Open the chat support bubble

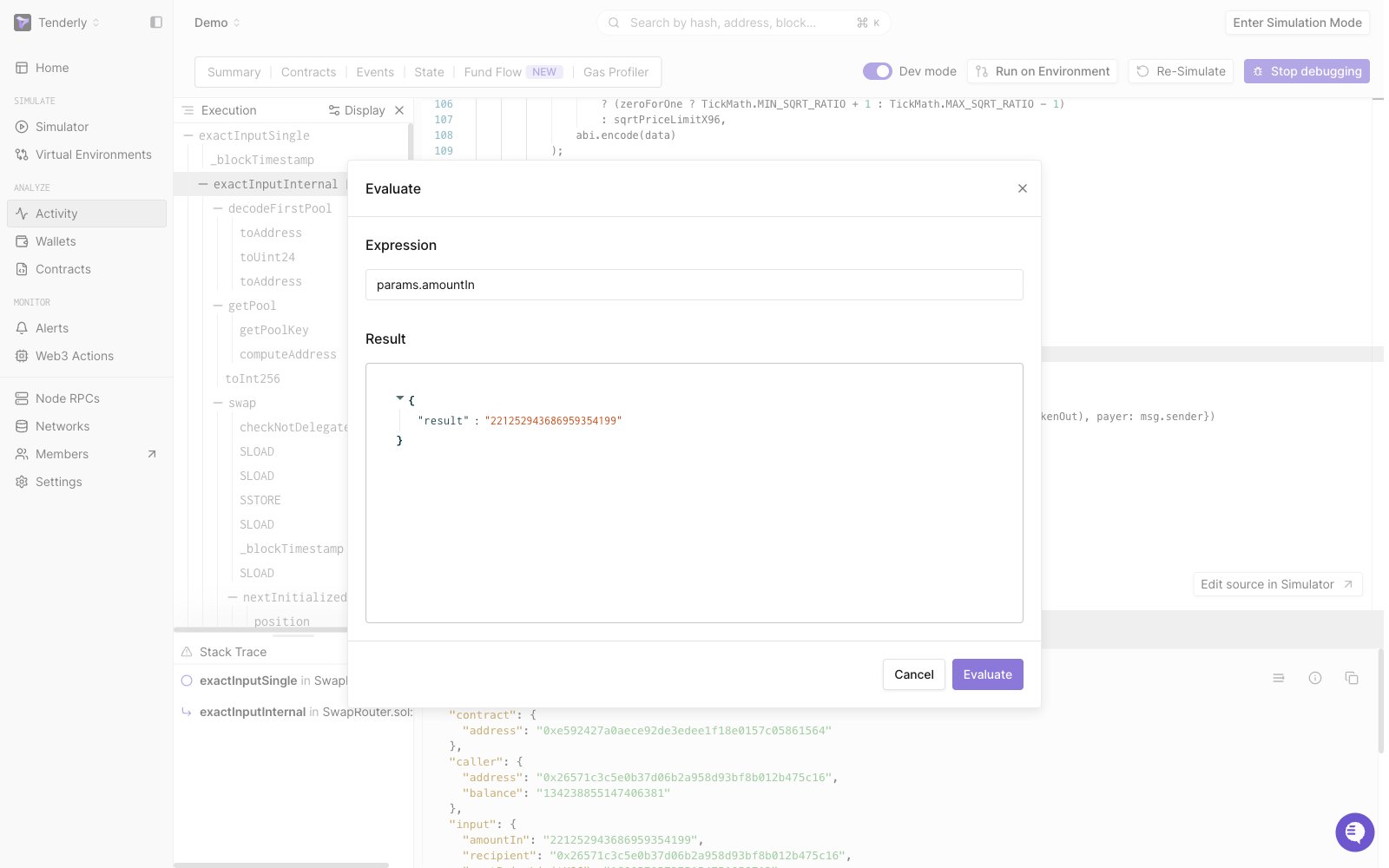click(x=1355, y=832)
